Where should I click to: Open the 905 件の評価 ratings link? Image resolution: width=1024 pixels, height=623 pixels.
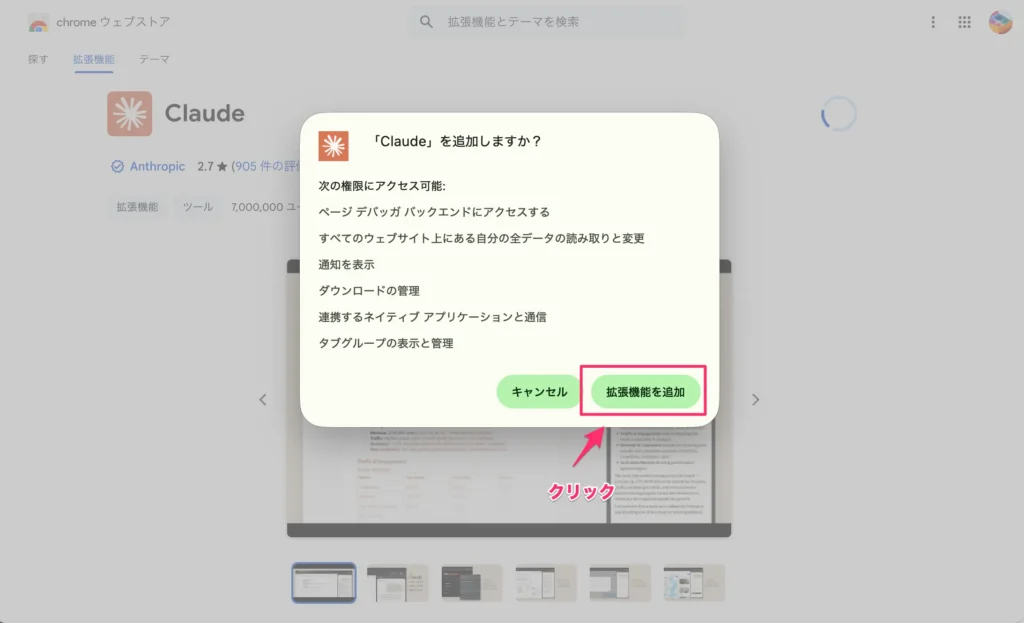[266, 167]
